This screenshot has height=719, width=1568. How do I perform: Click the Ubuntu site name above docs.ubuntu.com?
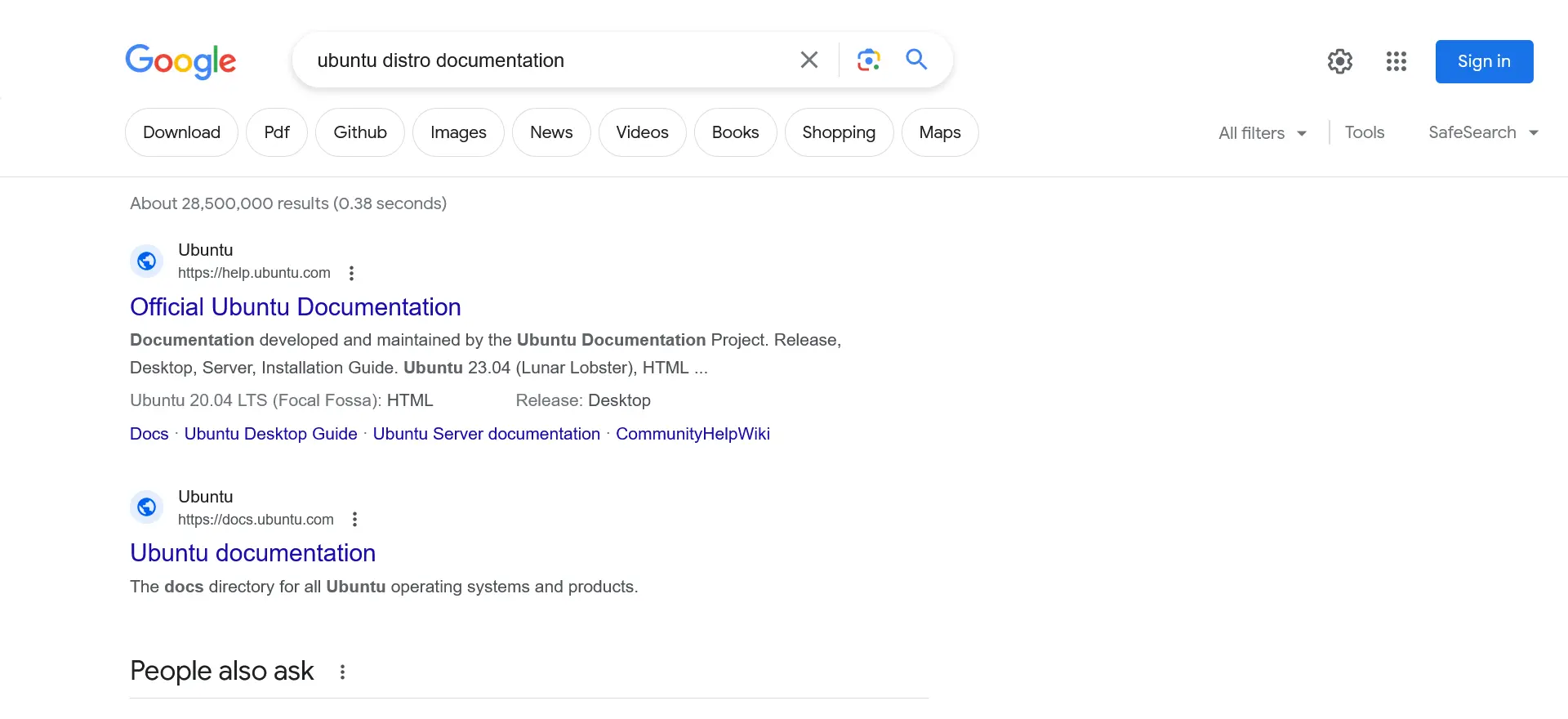(x=206, y=497)
